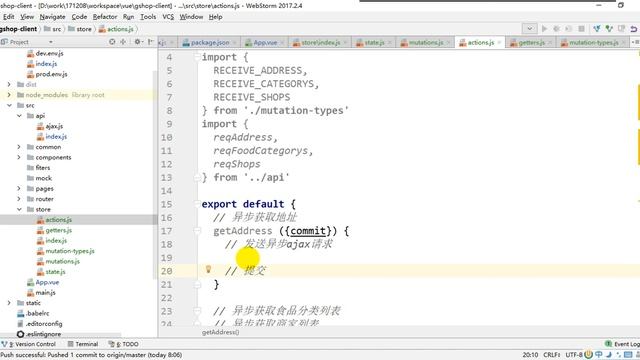Open the Terminal tool window
640x360 pixels.
(83, 344)
